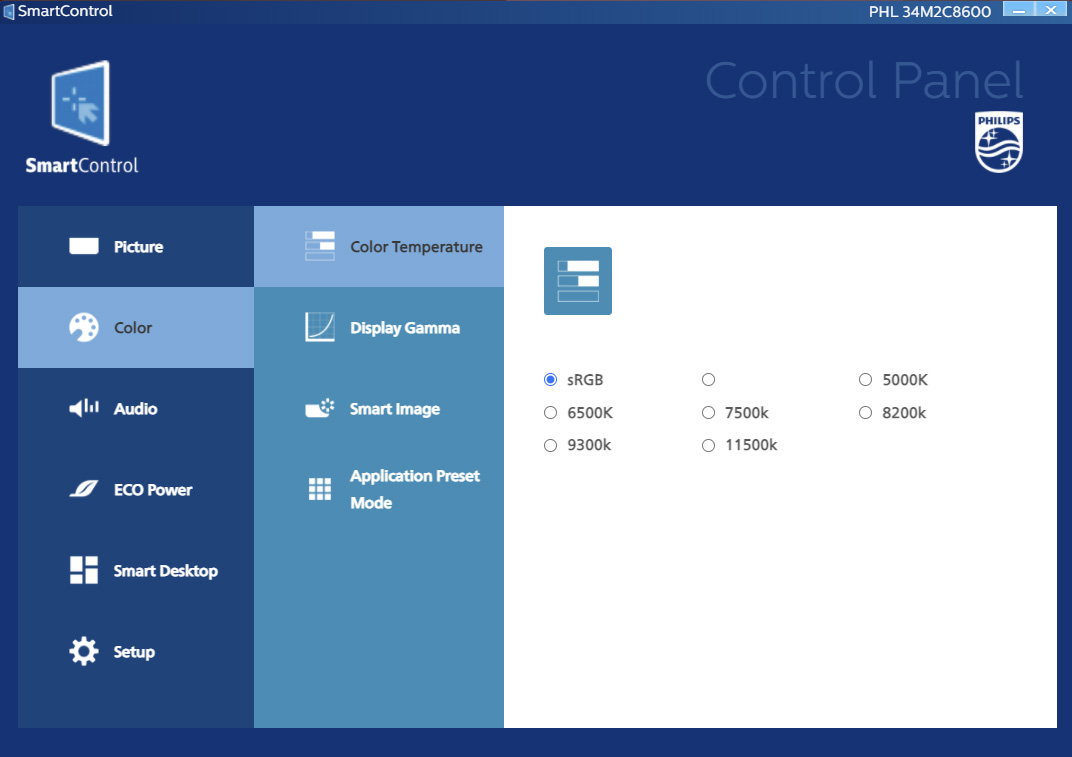Click the Picture monitor icon
The width and height of the screenshot is (1072, 757).
point(83,246)
